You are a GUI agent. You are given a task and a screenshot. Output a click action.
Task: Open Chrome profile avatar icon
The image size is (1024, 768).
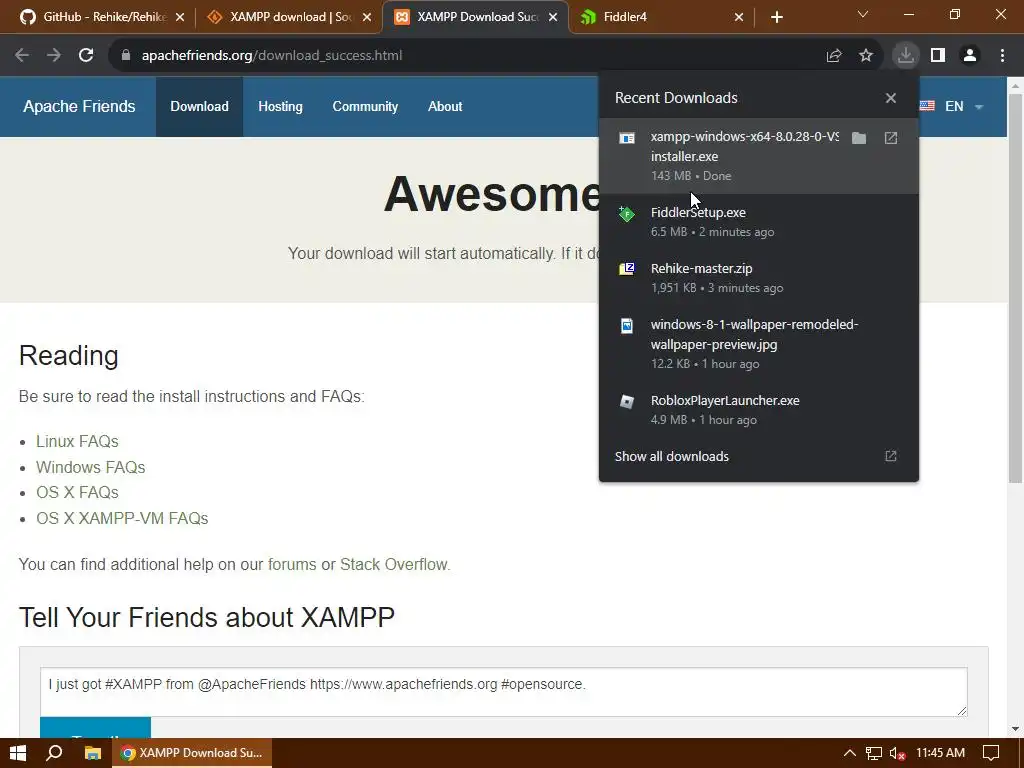[x=970, y=56]
